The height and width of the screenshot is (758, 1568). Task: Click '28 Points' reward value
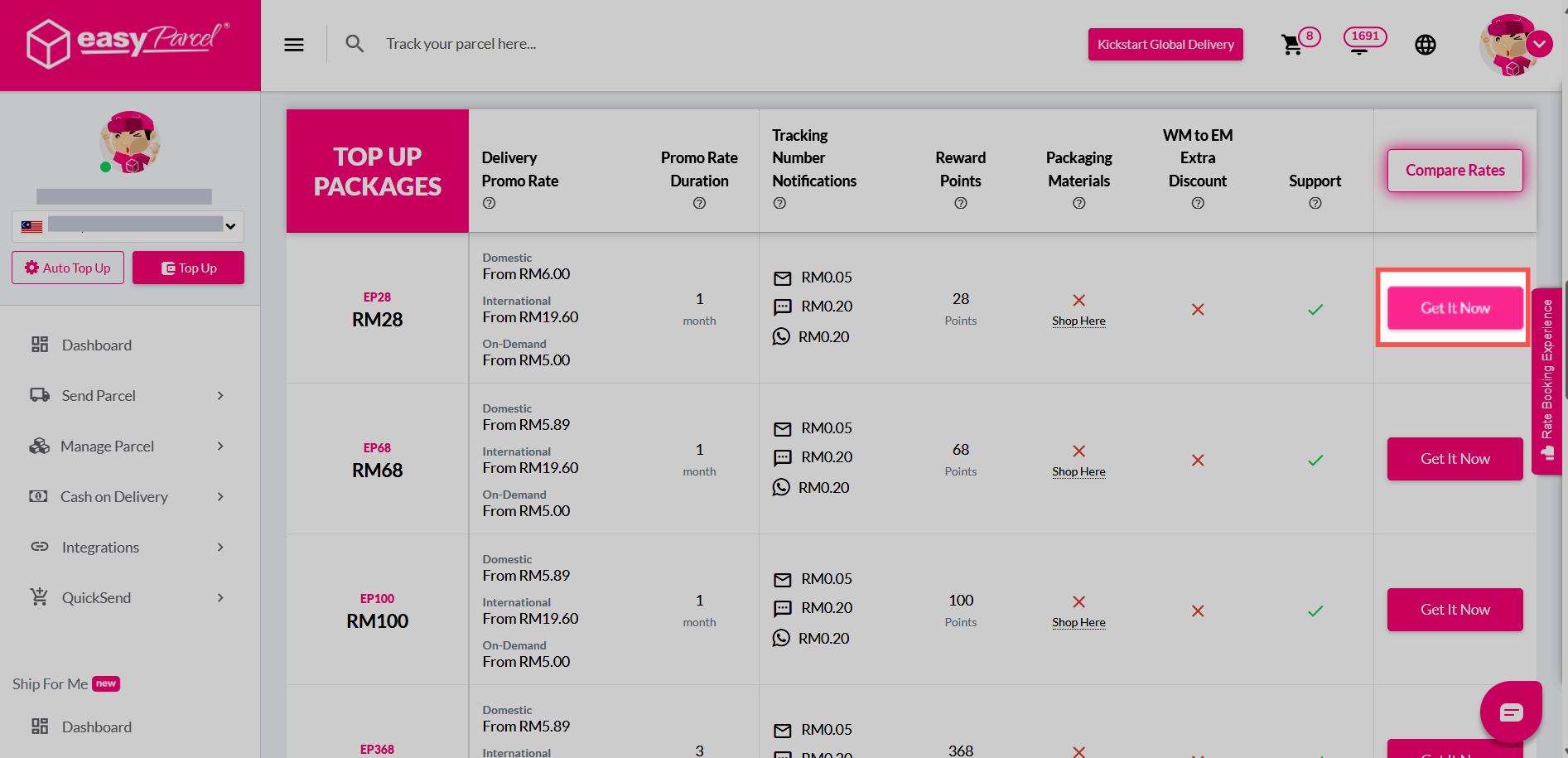(x=961, y=309)
